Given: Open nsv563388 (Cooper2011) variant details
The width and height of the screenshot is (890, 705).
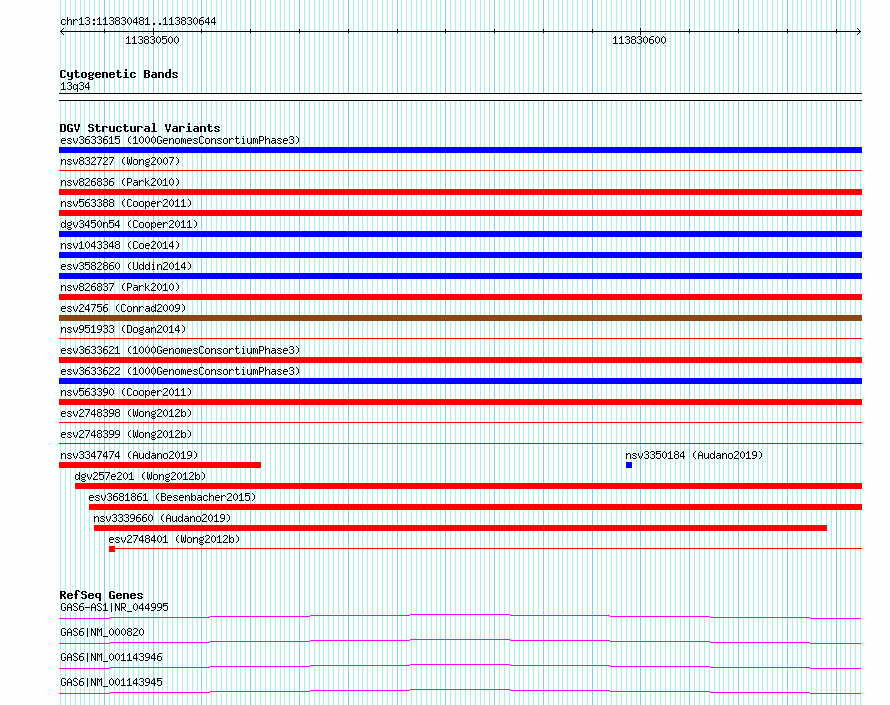Looking at the screenshot, I should coord(126,203).
